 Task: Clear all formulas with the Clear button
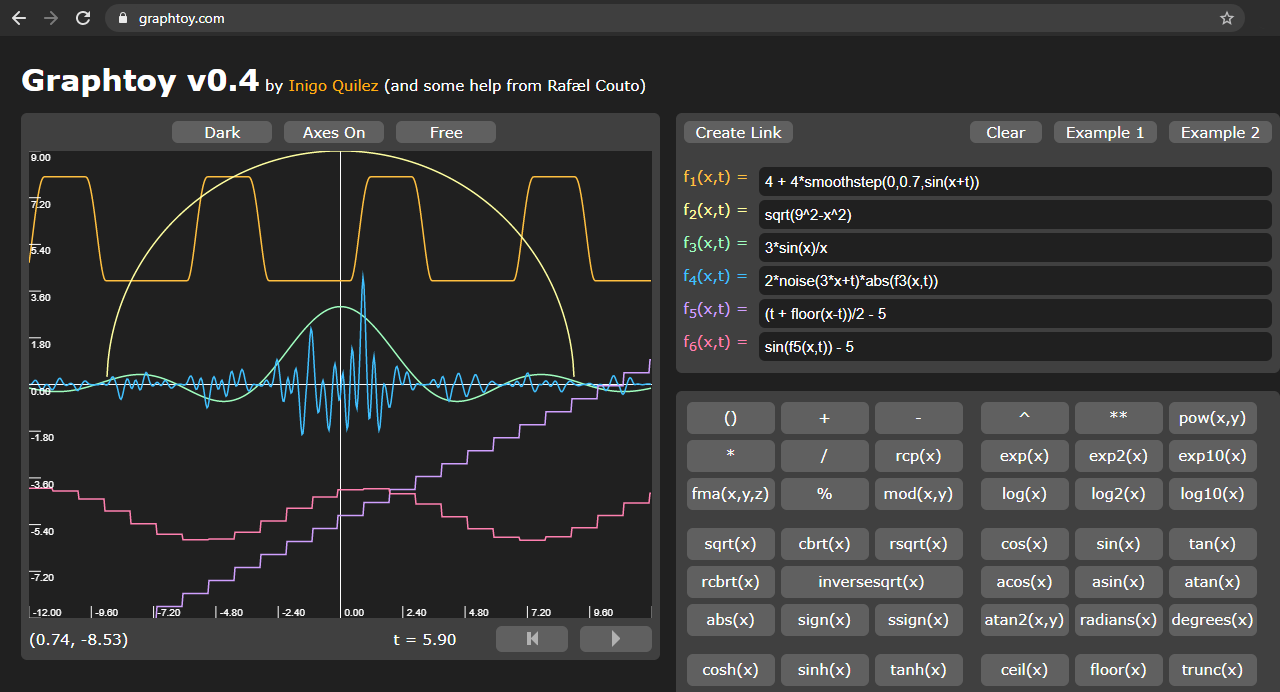pyautogui.click(x=1005, y=132)
